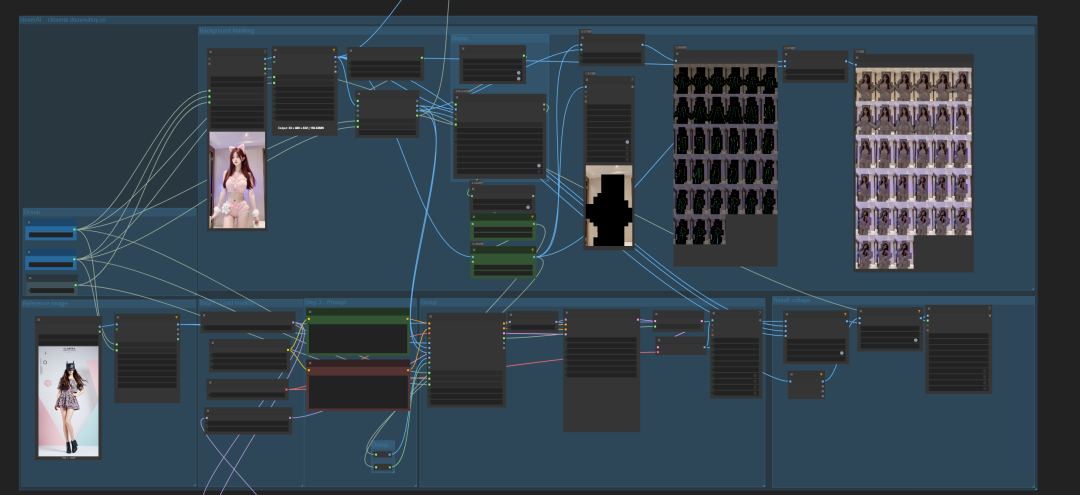Toggle switch on the mask preview node

point(627,142)
